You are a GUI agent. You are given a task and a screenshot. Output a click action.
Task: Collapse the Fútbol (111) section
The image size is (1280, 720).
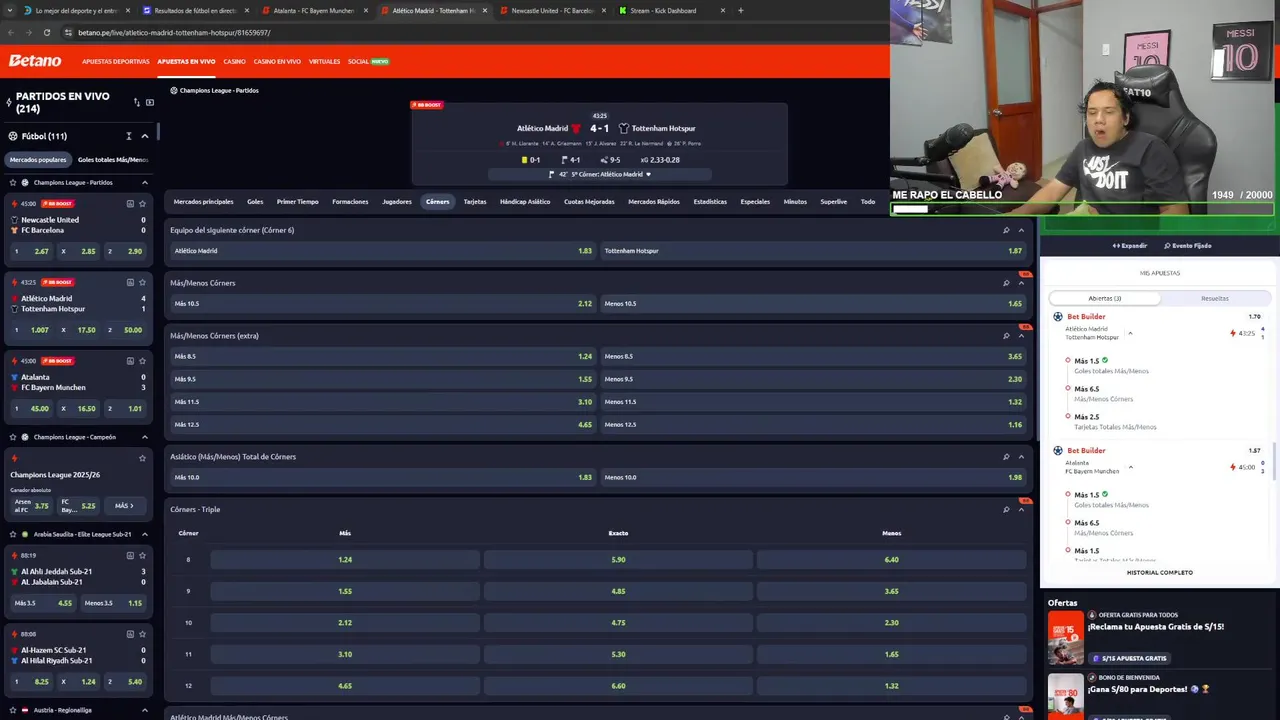point(144,136)
